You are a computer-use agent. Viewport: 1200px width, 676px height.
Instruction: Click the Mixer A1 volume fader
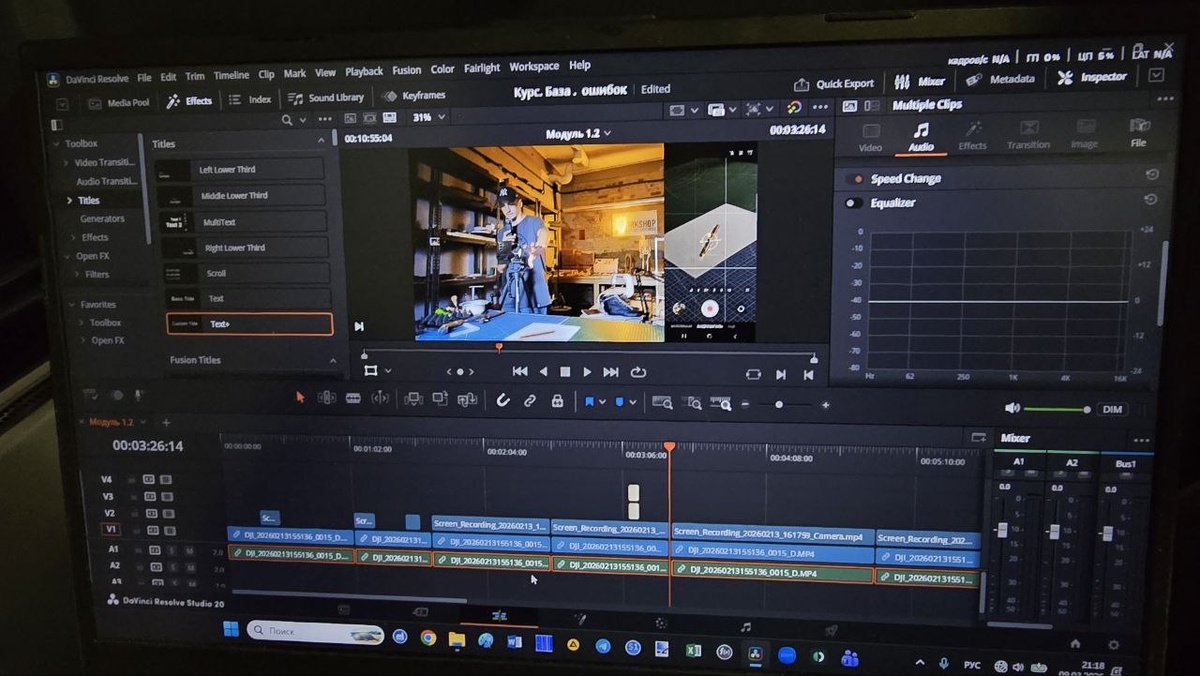[1001, 530]
